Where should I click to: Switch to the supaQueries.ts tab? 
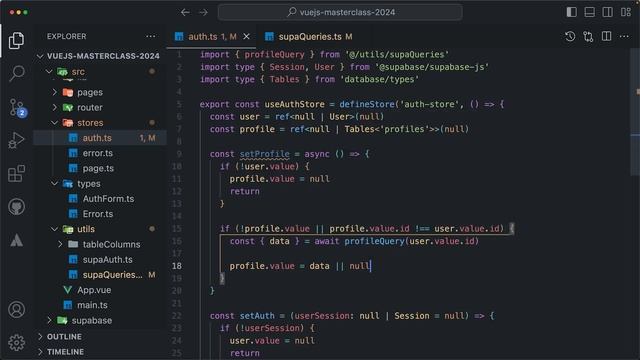[309, 37]
